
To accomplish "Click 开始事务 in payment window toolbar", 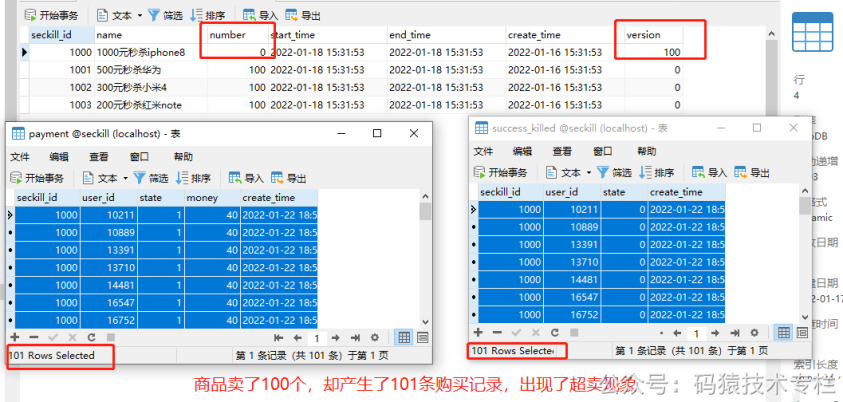I will click(38, 178).
